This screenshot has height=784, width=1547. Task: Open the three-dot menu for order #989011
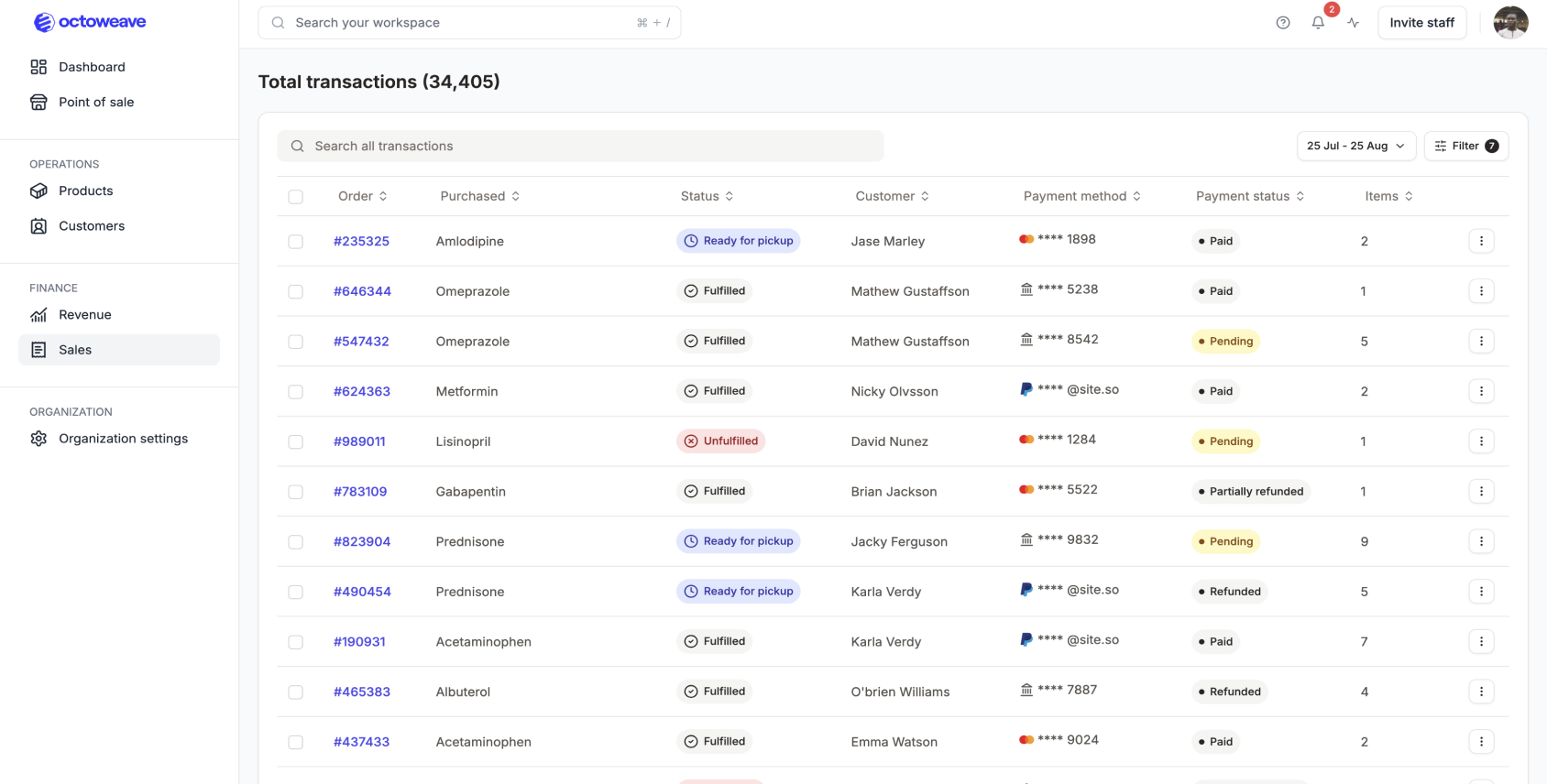pos(1481,441)
